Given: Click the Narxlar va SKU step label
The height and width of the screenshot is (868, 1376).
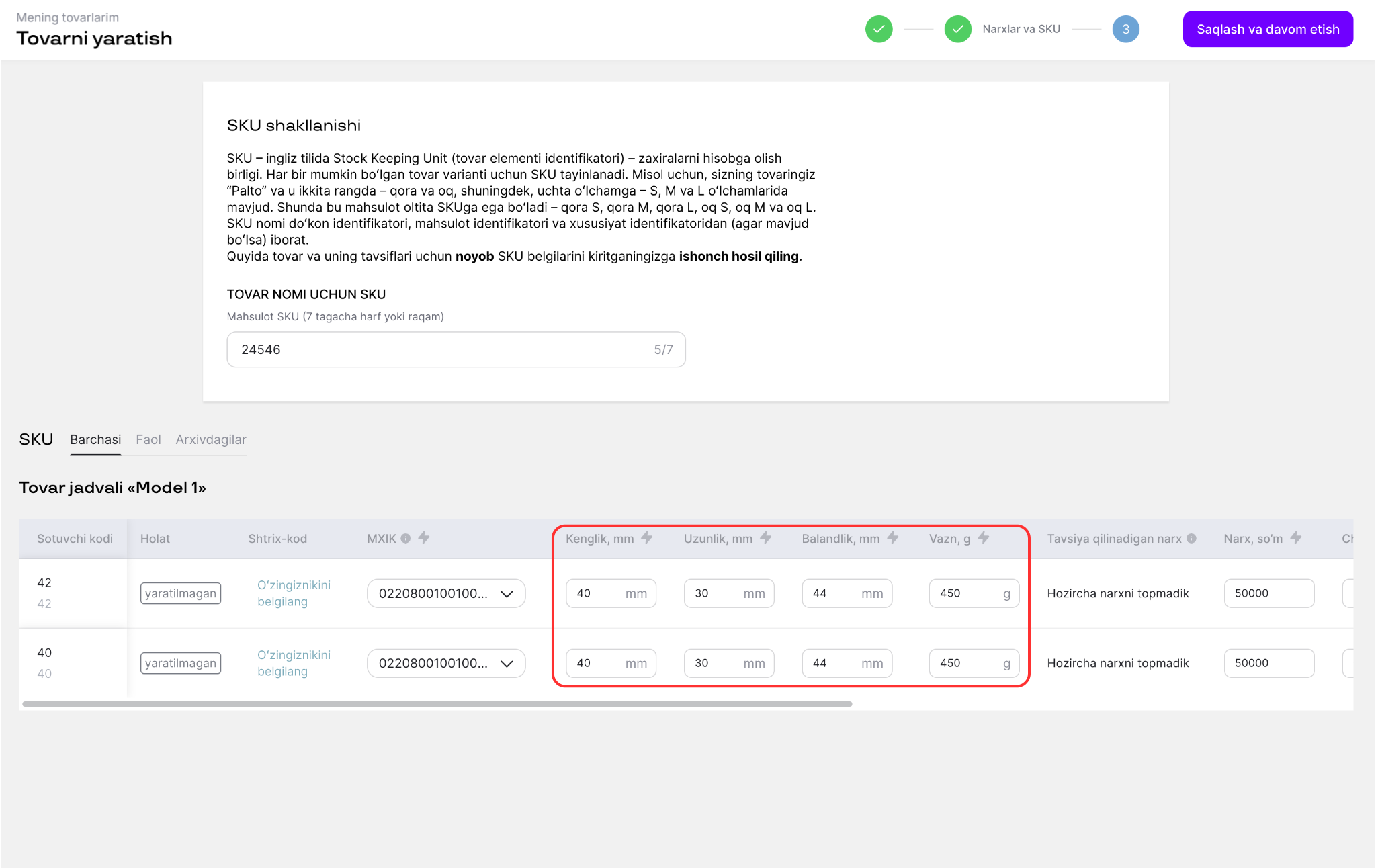Looking at the screenshot, I should (1021, 29).
